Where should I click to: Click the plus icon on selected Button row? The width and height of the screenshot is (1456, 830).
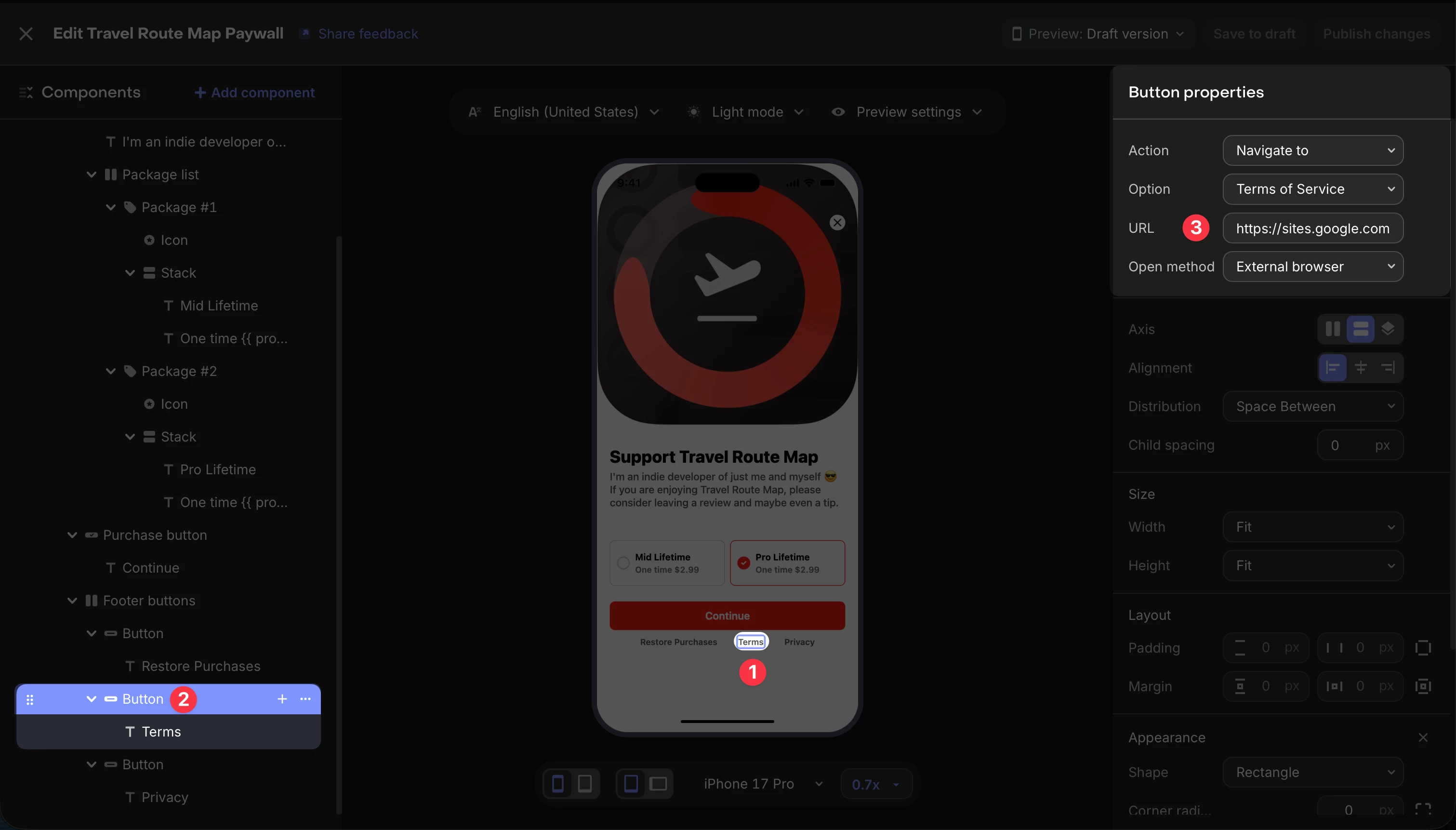(x=282, y=699)
